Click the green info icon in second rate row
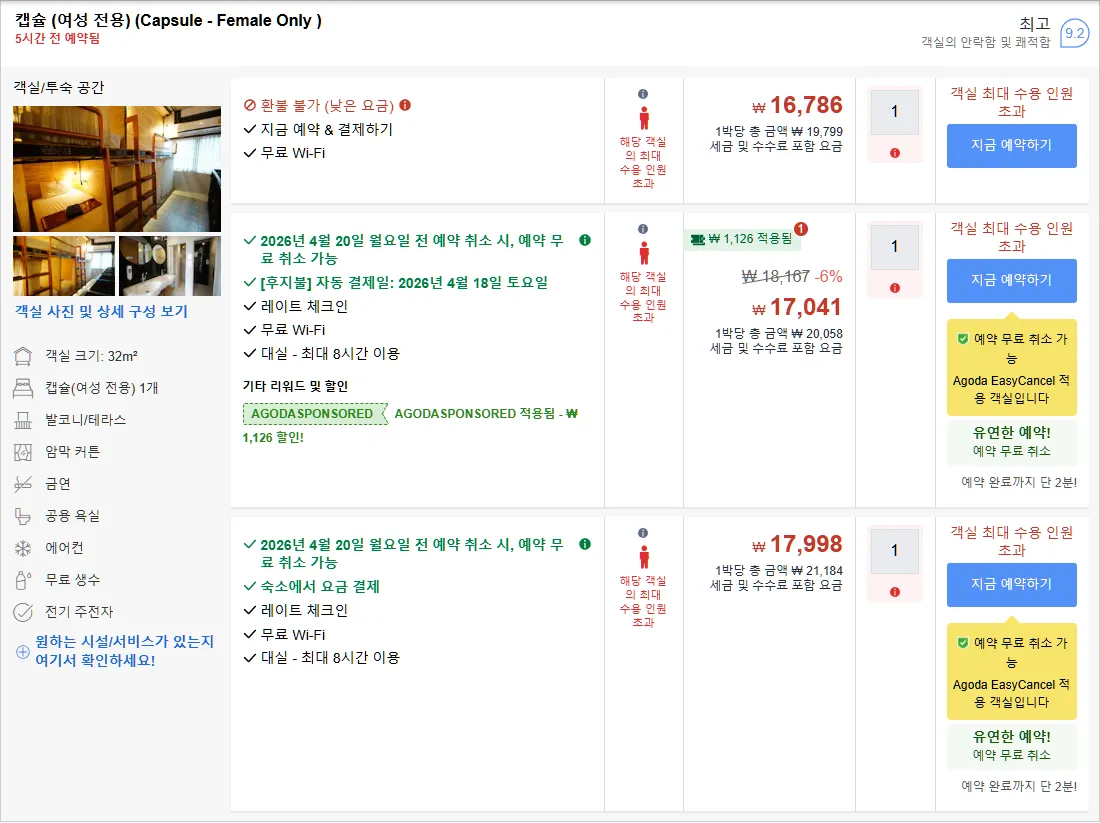The image size is (1100, 823). point(584,240)
